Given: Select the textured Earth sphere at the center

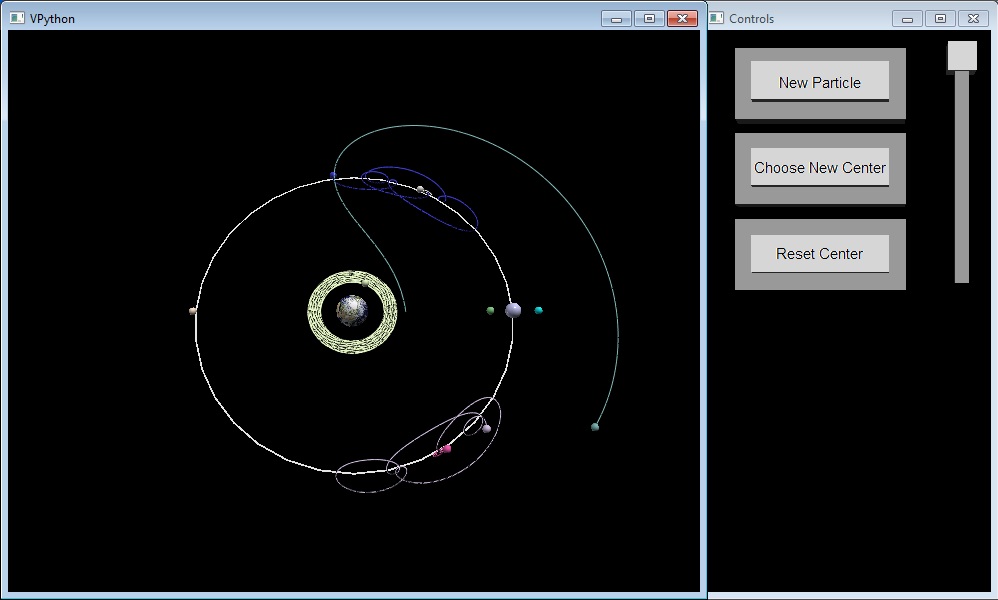Looking at the screenshot, I should (x=352, y=311).
